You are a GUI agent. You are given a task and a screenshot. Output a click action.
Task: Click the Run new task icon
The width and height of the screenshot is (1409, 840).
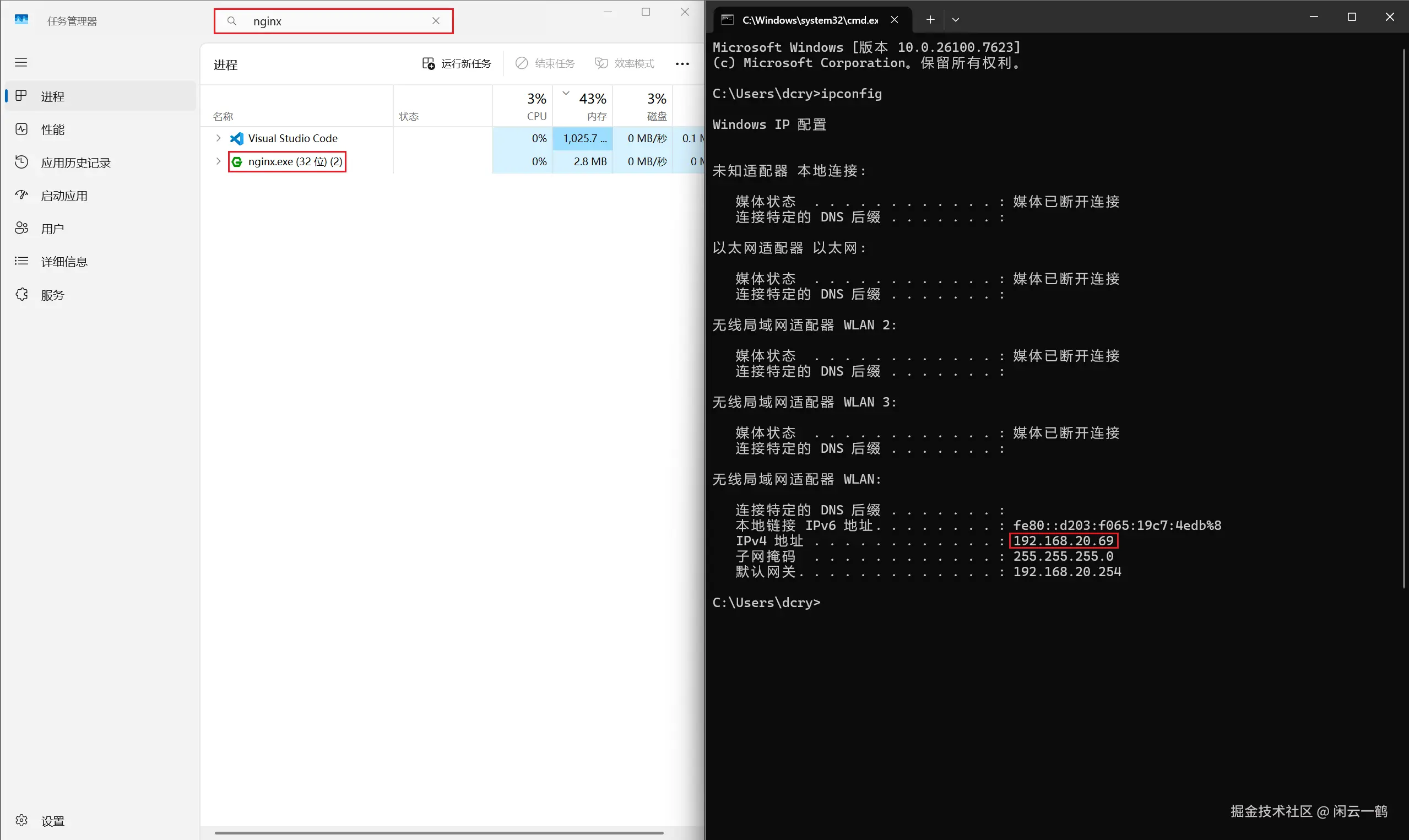pyautogui.click(x=429, y=63)
